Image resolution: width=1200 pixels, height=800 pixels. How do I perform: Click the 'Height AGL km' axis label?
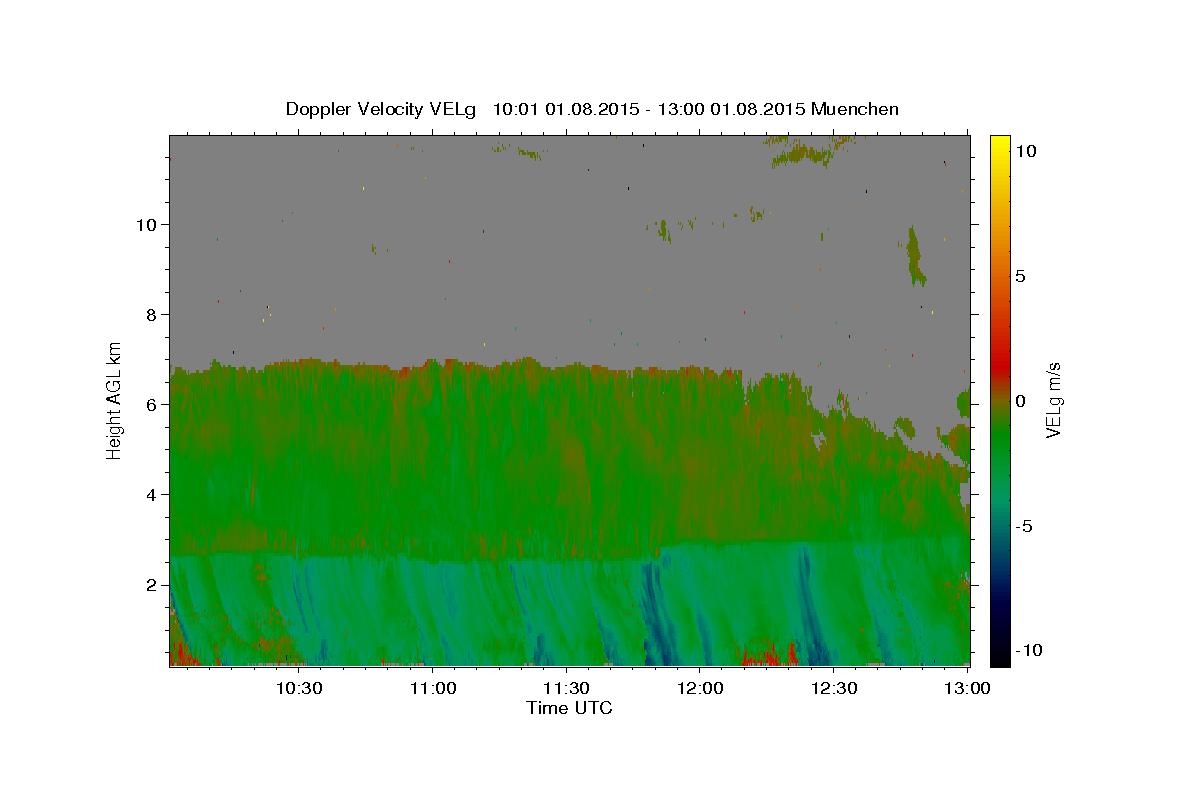[115, 401]
